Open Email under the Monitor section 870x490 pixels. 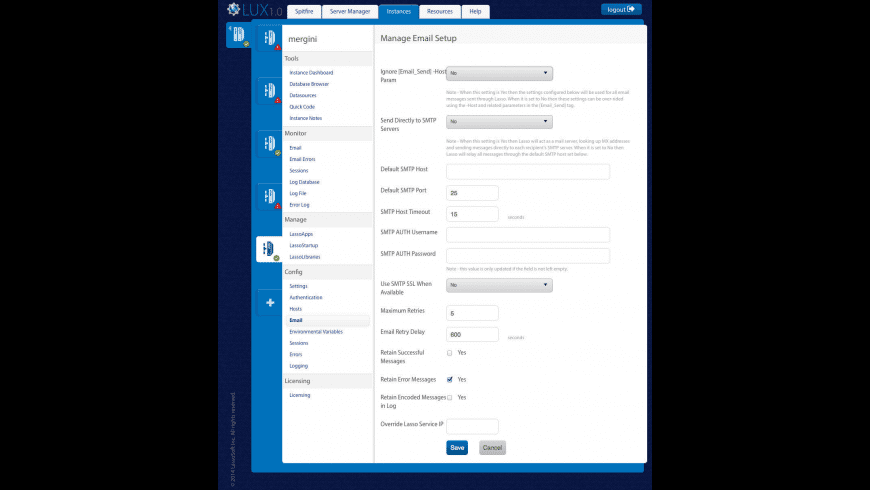[295, 148]
